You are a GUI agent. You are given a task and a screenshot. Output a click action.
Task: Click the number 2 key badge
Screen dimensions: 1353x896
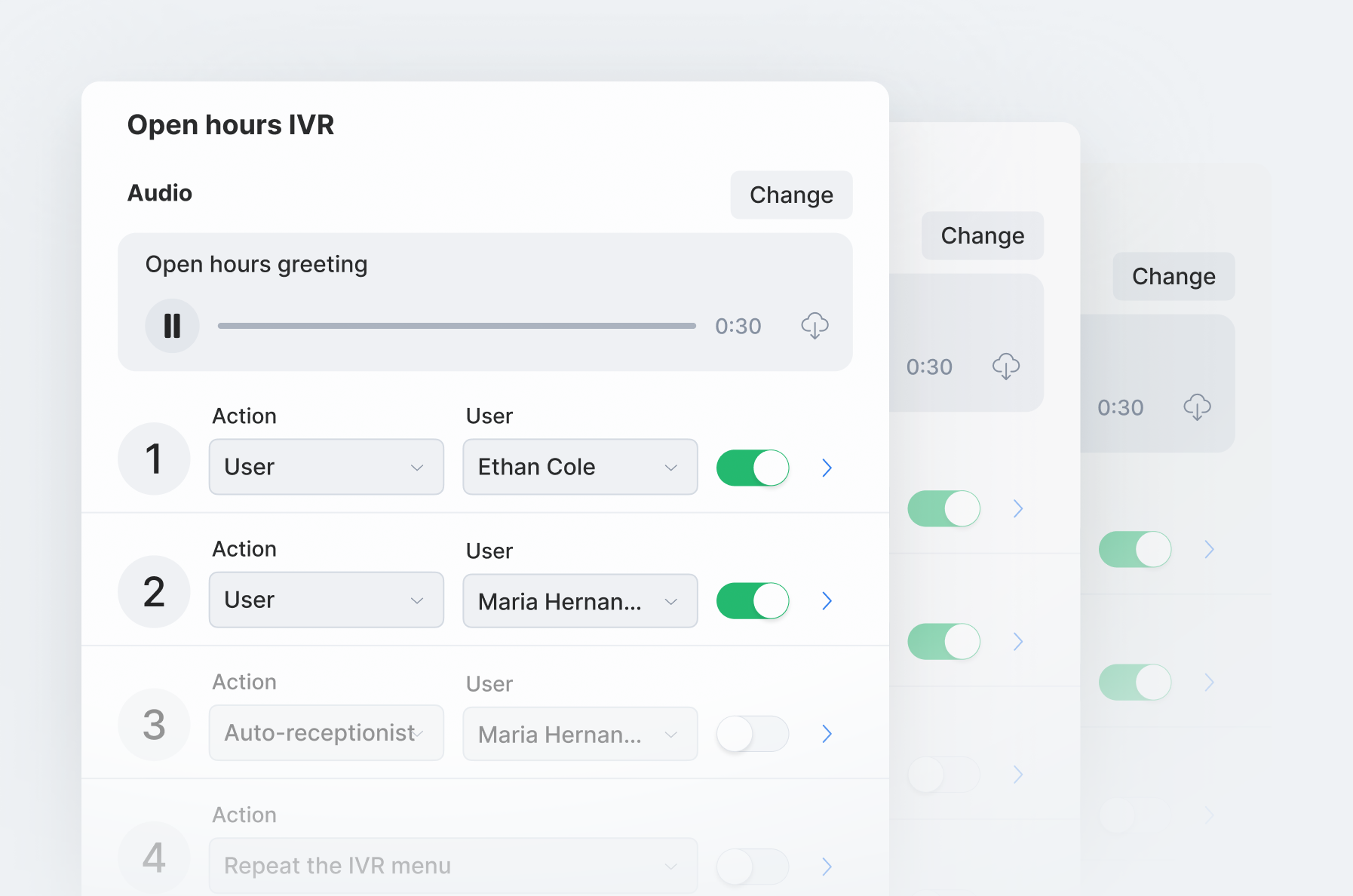pyautogui.click(x=154, y=592)
